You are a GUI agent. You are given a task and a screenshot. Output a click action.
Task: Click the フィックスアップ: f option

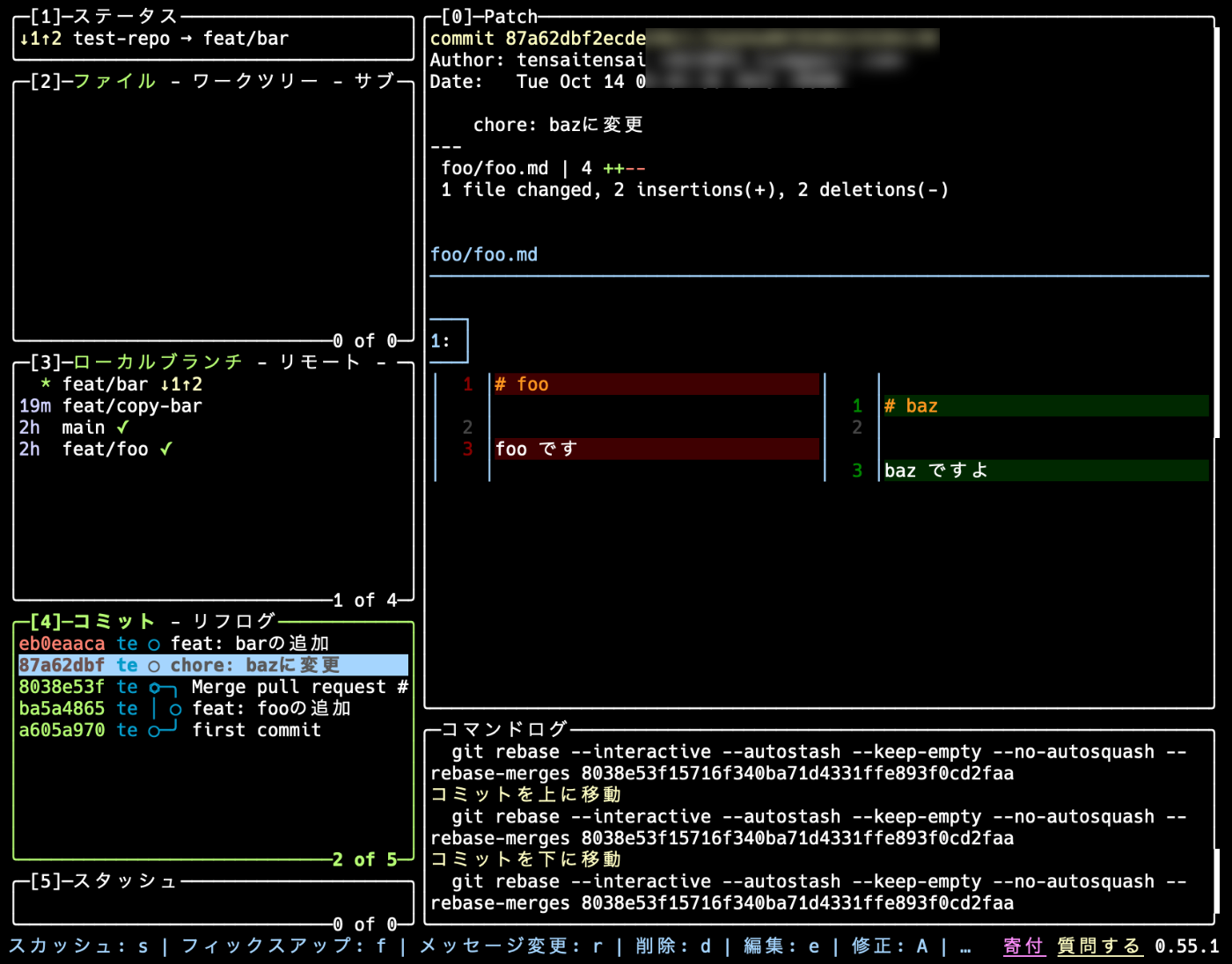coord(284,946)
